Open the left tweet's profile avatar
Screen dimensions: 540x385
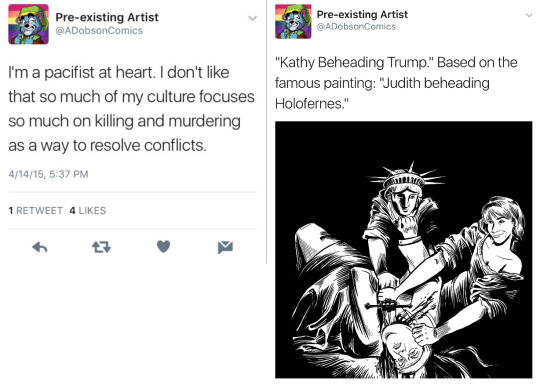pos(29,24)
